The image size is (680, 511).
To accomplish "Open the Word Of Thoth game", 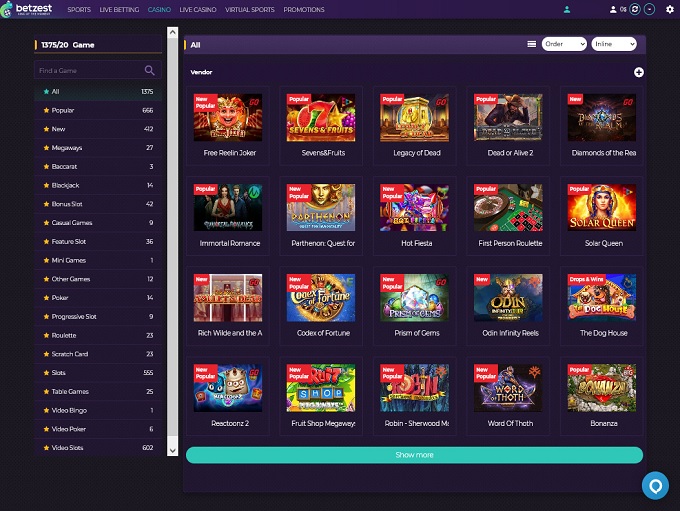I will 508,396.
